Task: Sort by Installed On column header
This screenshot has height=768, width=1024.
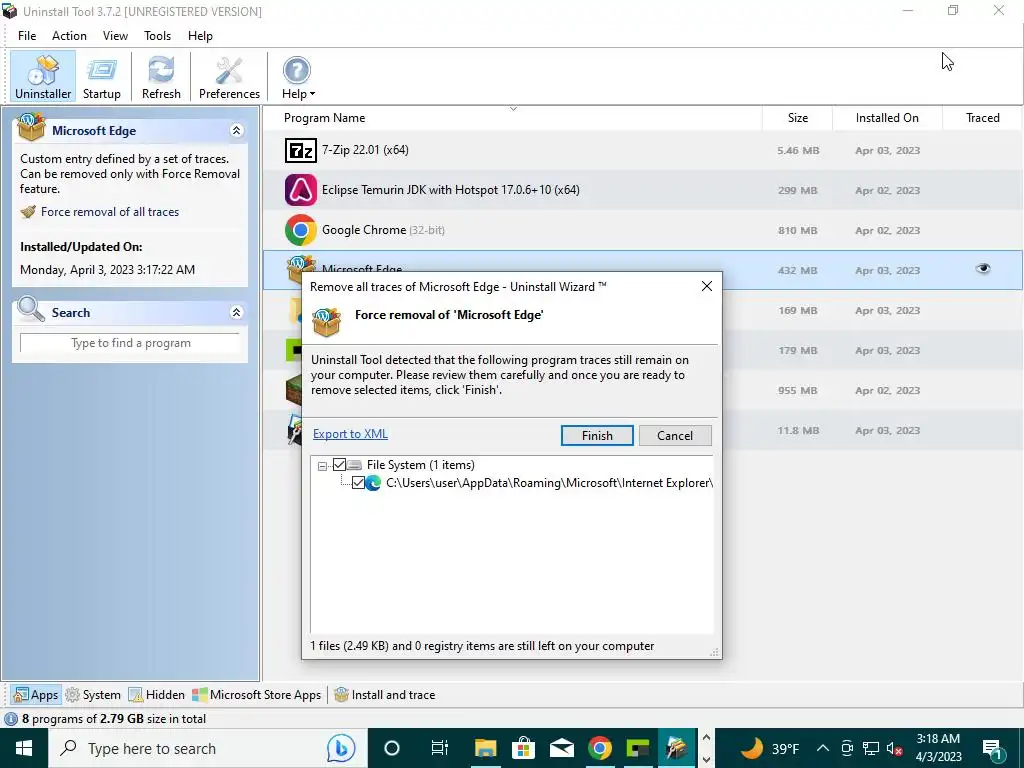Action: (x=887, y=118)
